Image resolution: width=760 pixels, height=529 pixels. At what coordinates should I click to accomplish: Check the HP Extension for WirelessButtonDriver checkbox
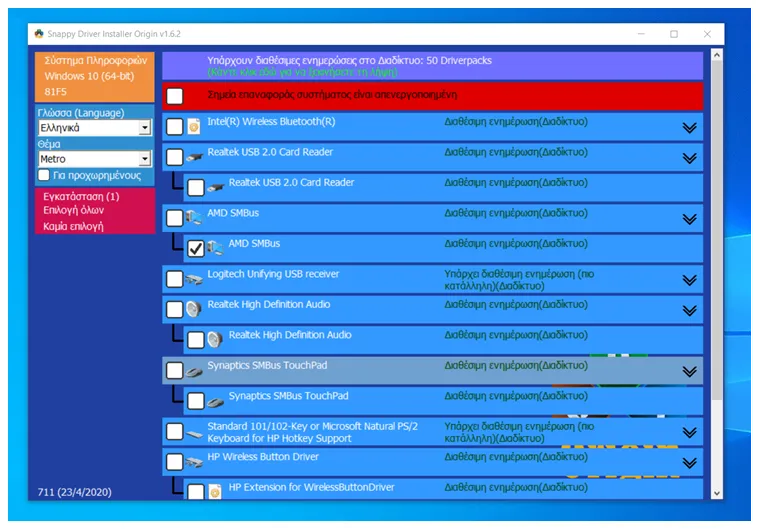(196, 492)
